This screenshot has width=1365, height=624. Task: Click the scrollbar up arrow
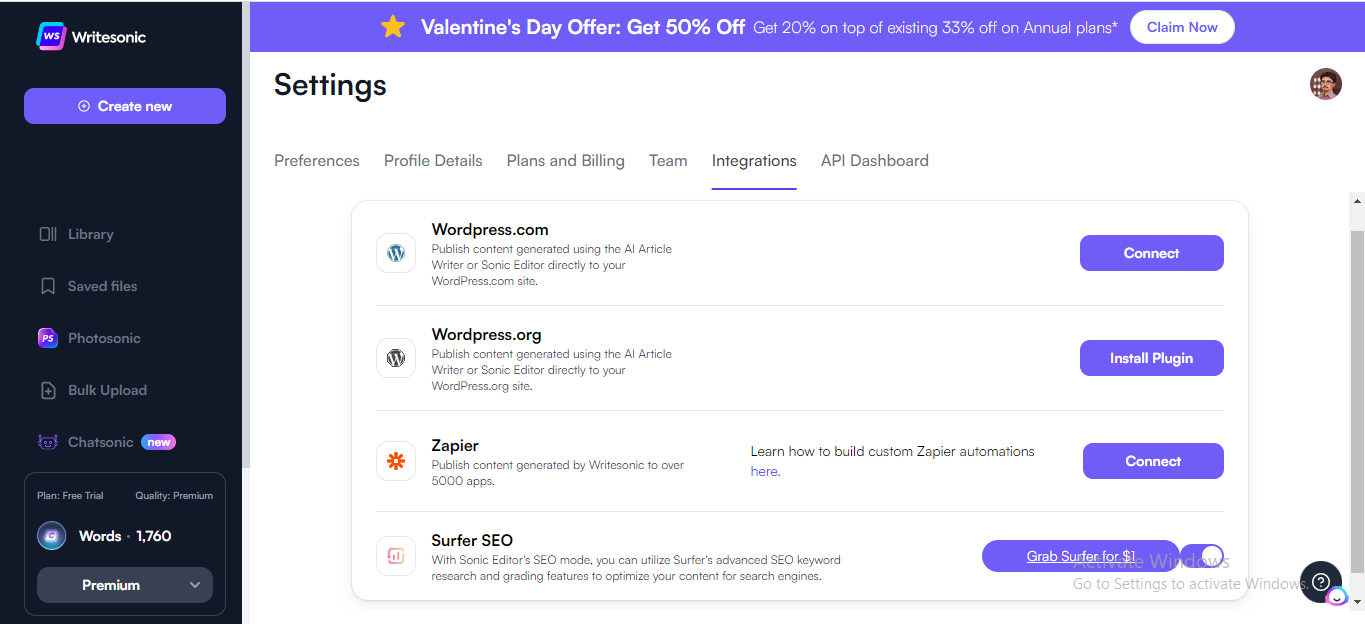pyautogui.click(x=1357, y=200)
